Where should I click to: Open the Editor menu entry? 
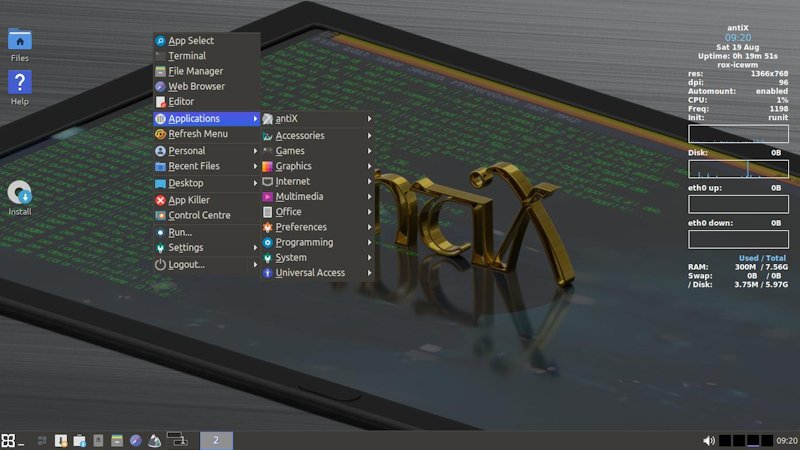207,102
